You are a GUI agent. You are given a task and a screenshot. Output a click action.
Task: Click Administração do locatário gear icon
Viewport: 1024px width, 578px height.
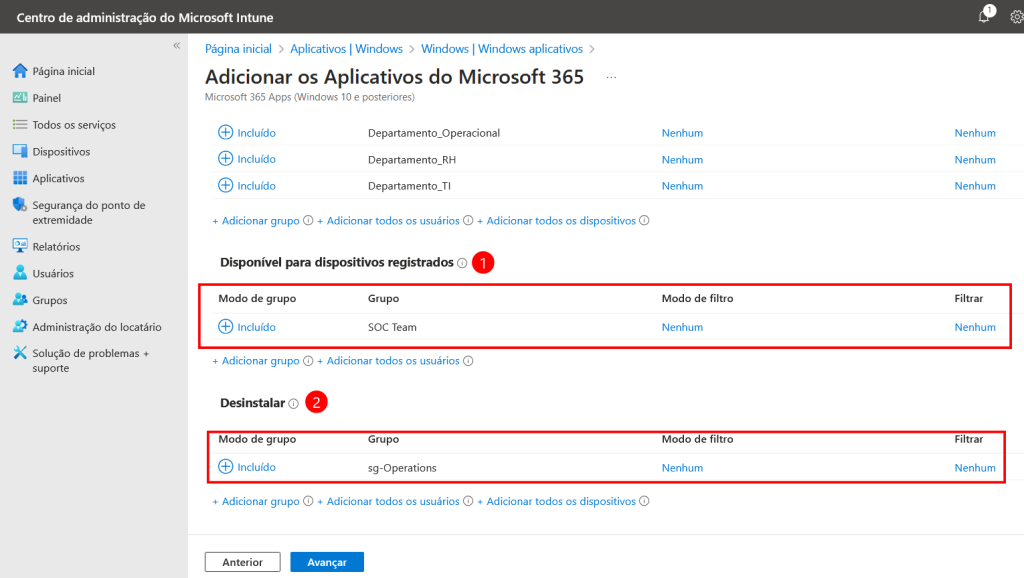20,327
